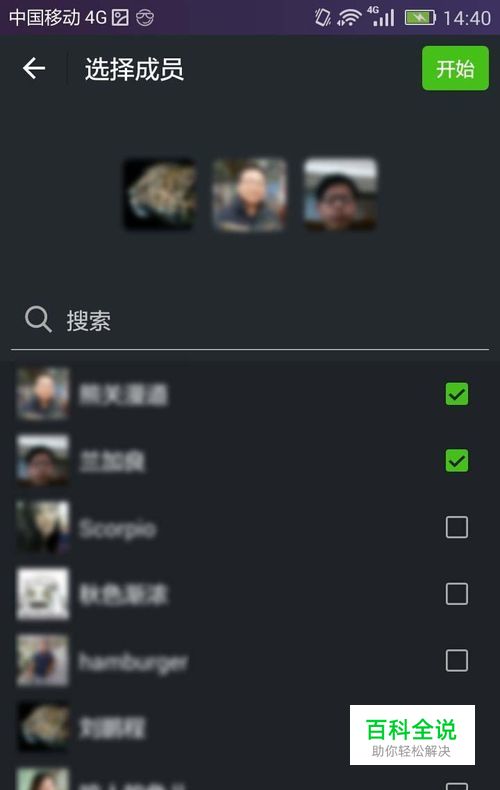The height and width of the screenshot is (790, 500).
Task: Tap the green 开始 start button
Action: pos(455,68)
